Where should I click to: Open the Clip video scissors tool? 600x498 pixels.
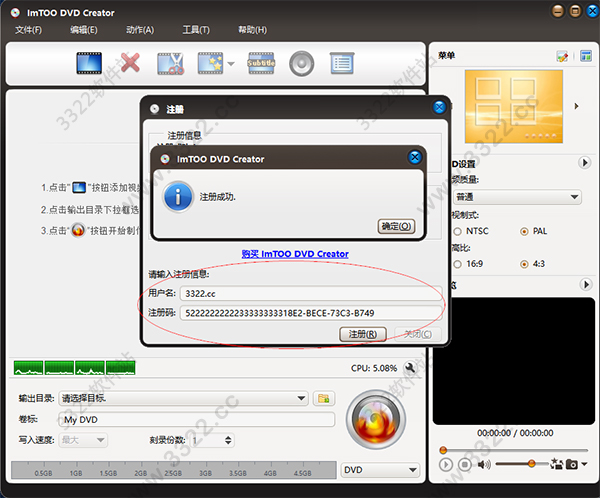[171, 64]
